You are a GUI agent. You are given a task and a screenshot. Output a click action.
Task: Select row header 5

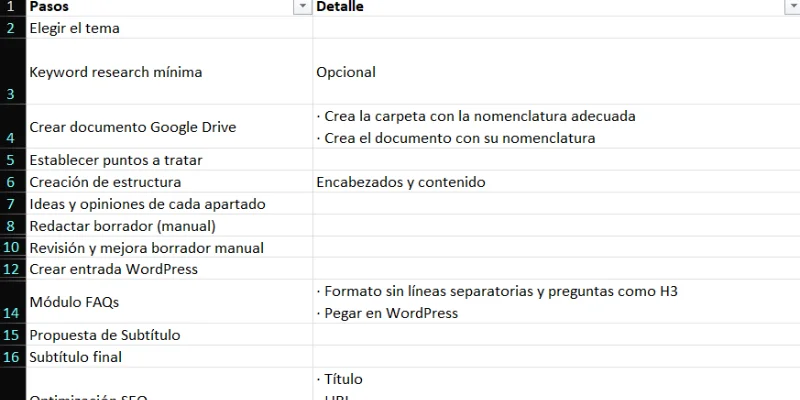pos(13,160)
